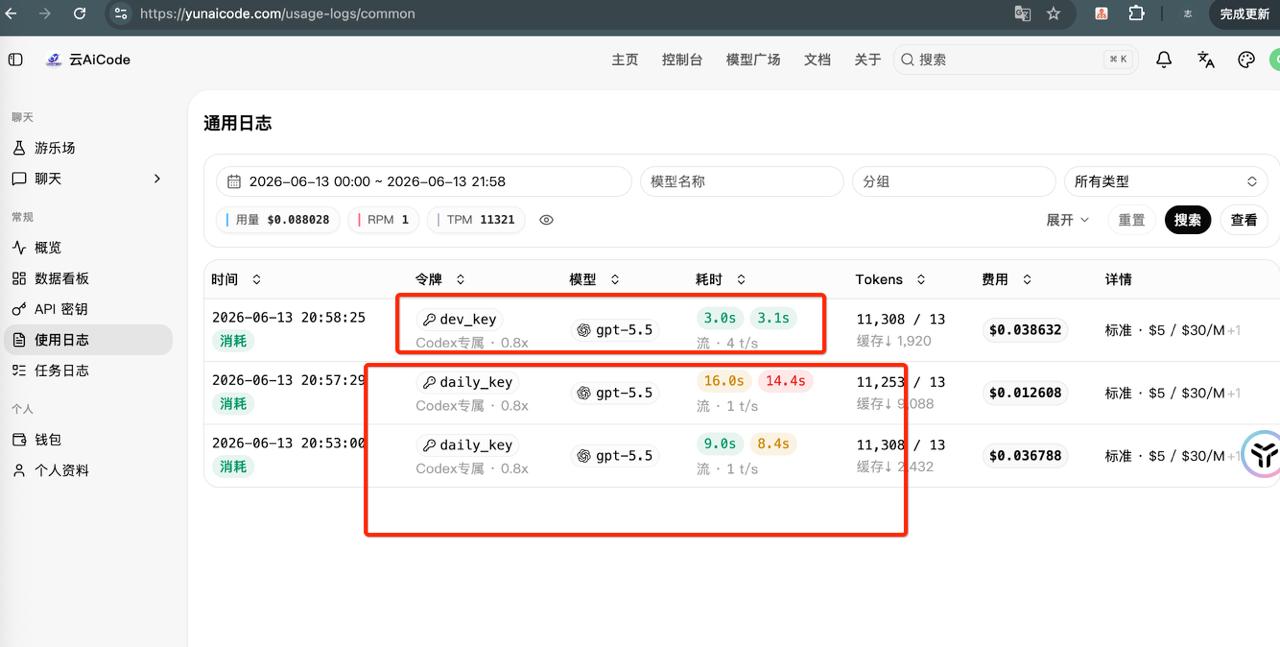Open the theme palette icon
1280x647 pixels.
(1246, 60)
